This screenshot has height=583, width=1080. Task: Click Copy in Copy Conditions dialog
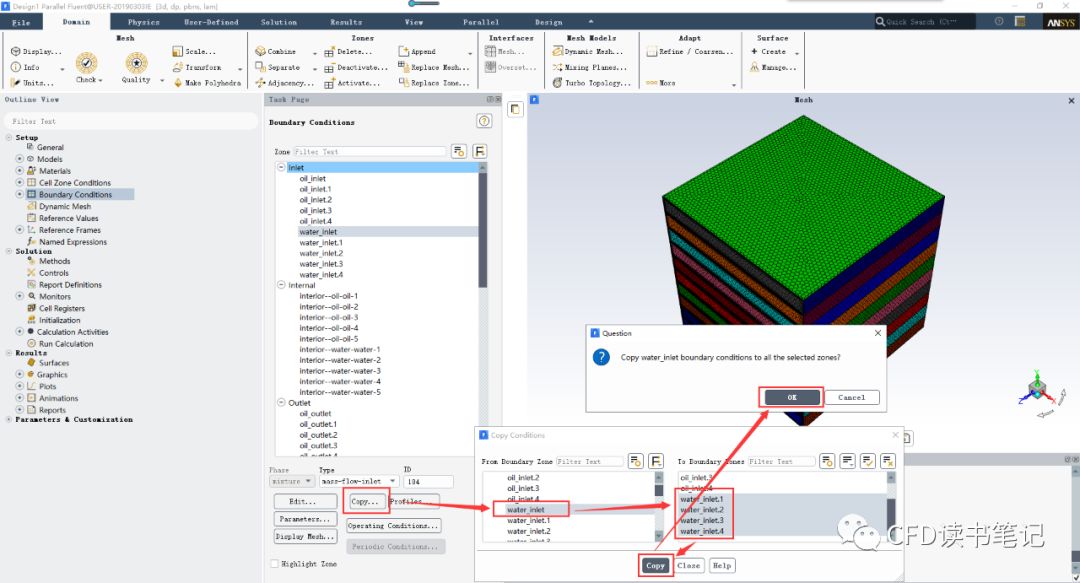click(x=655, y=565)
